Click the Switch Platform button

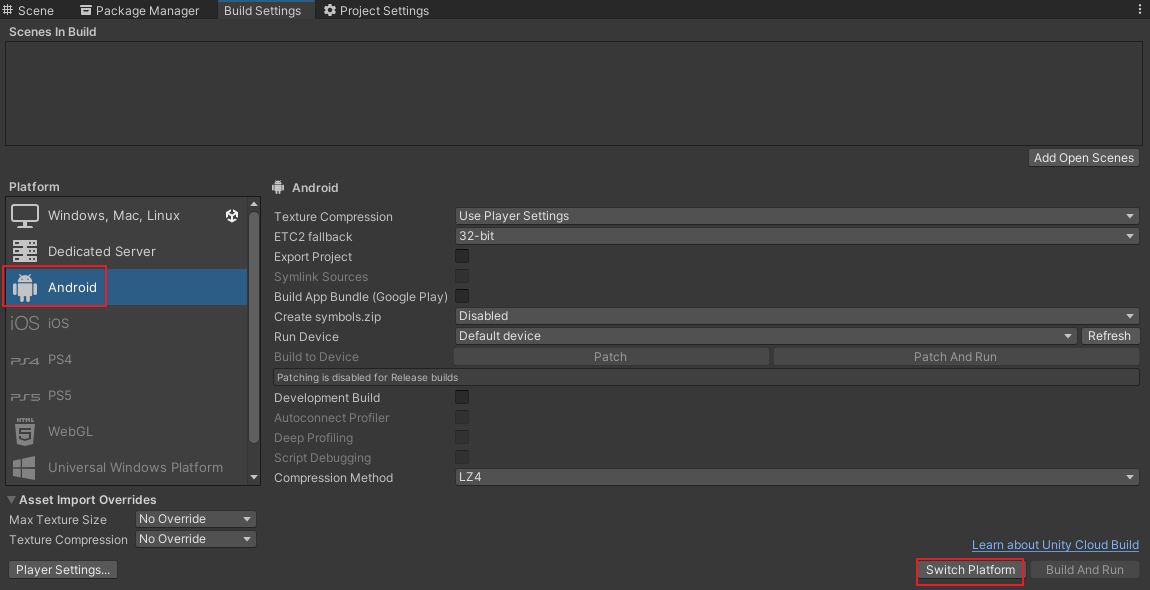pos(969,570)
